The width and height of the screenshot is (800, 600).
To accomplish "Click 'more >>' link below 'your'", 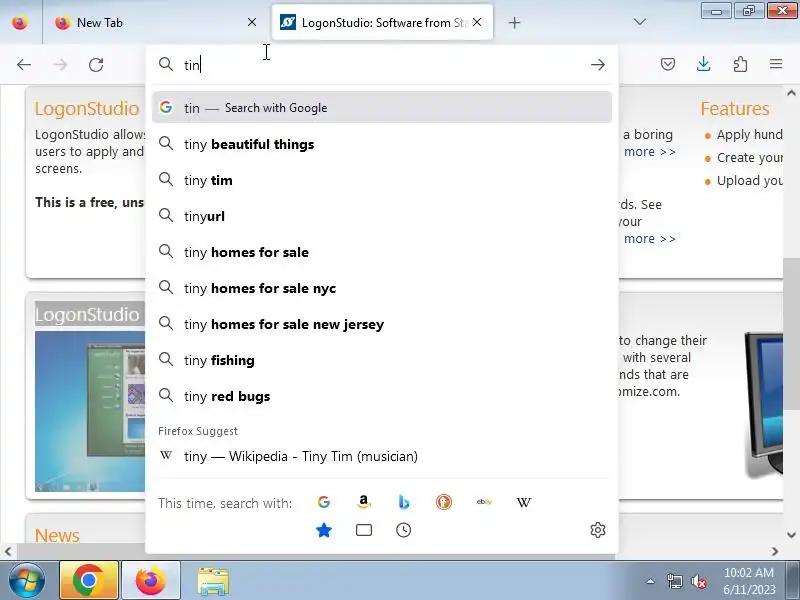I will pos(649,238).
